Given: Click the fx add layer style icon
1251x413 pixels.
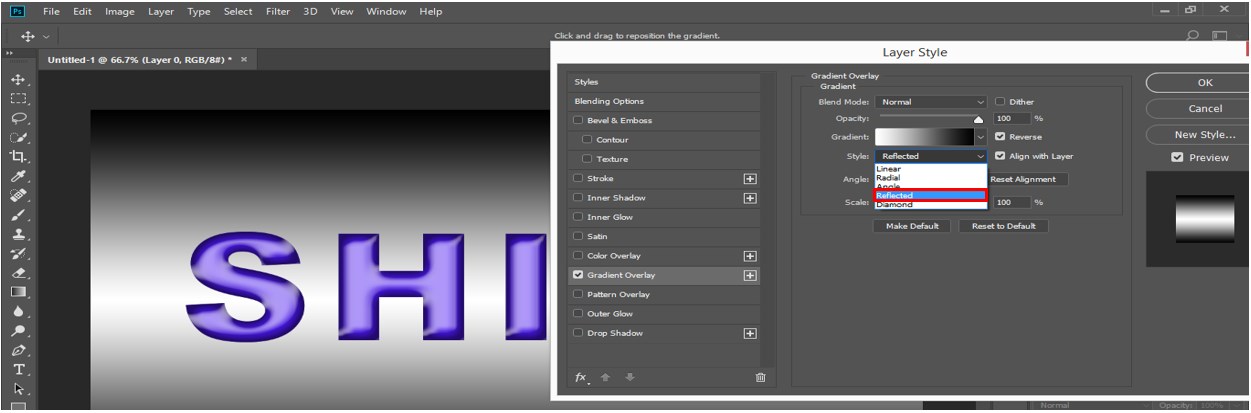Looking at the screenshot, I should (581, 377).
